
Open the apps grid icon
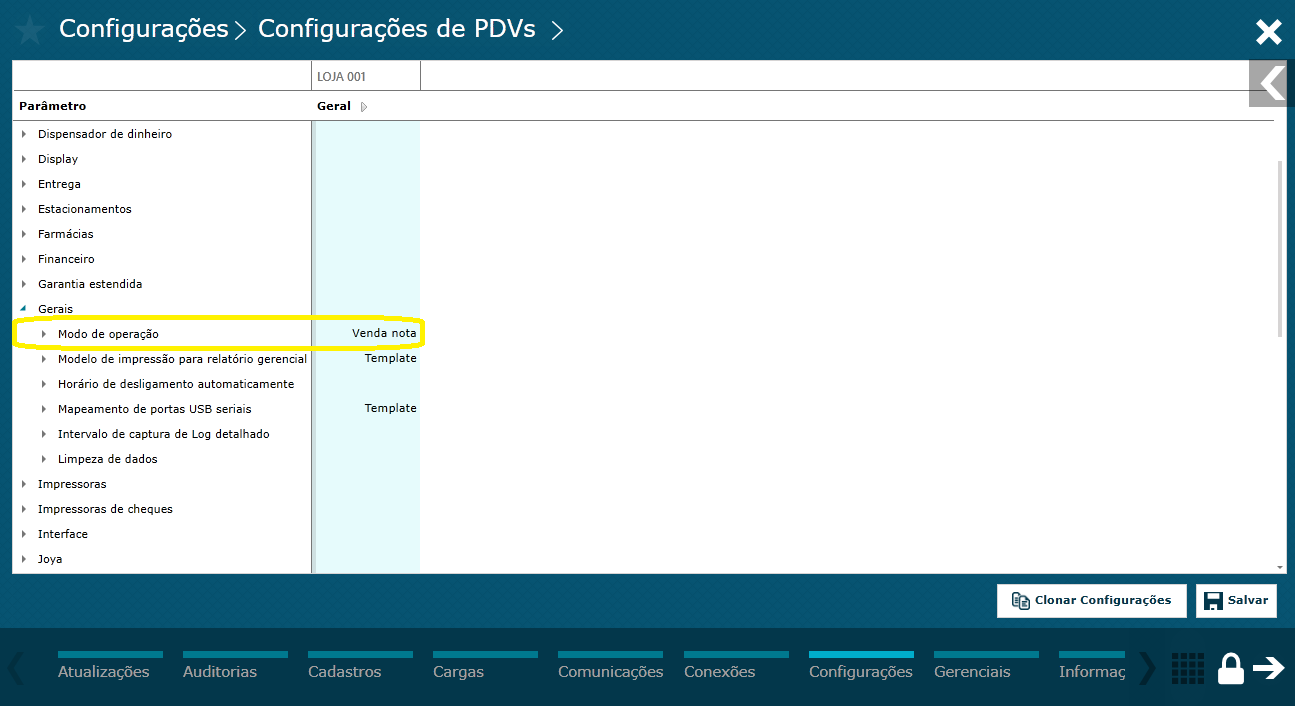(1187, 668)
